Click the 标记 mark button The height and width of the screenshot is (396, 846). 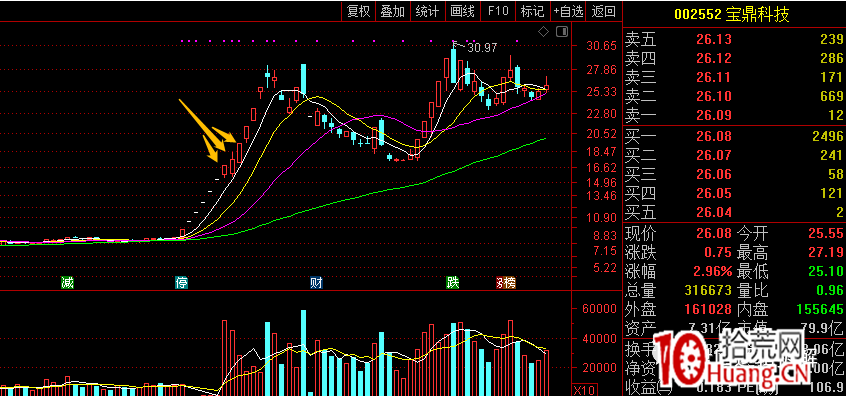coord(533,11)
